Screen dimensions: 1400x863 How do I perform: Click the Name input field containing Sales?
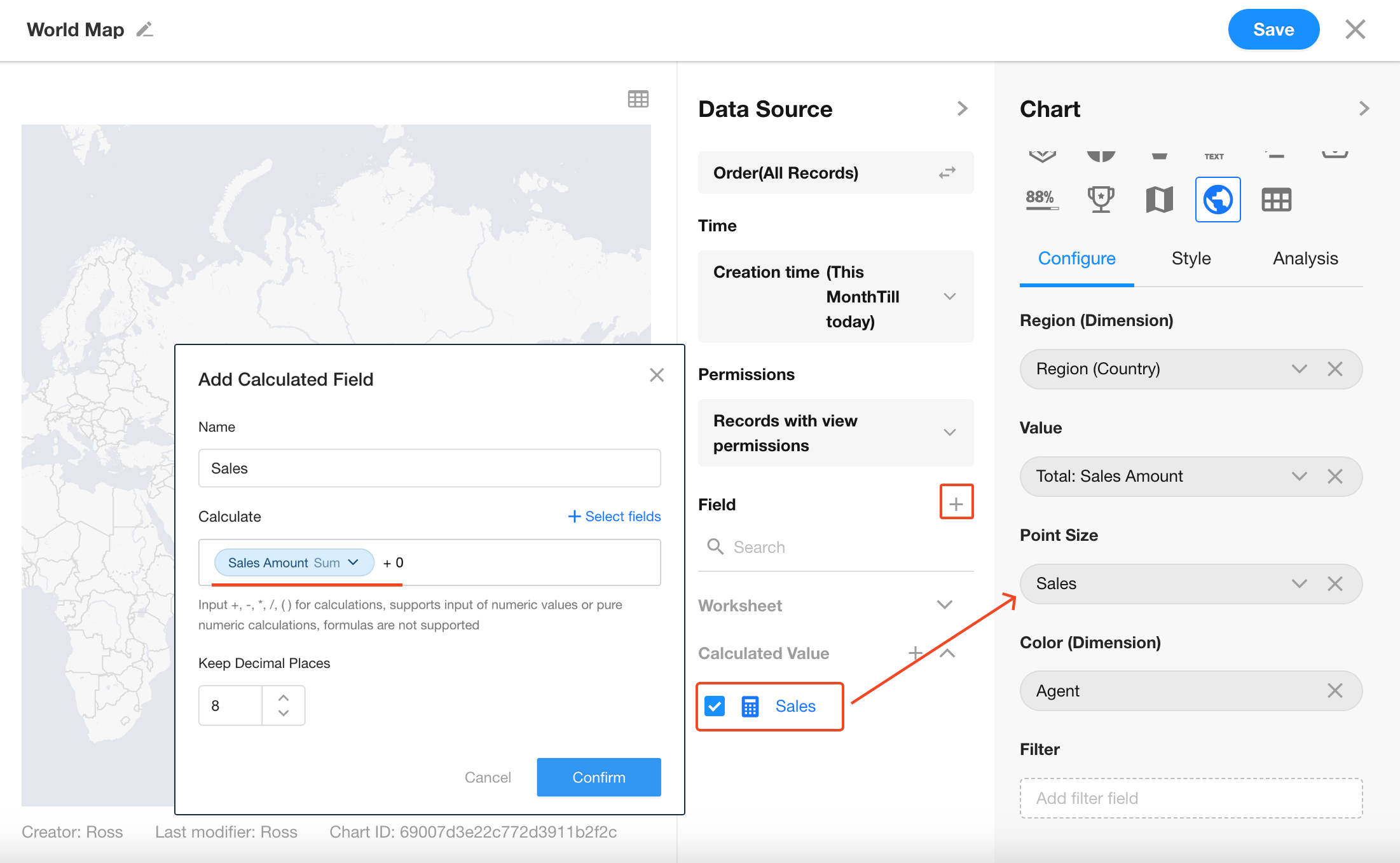pos(429,468)
